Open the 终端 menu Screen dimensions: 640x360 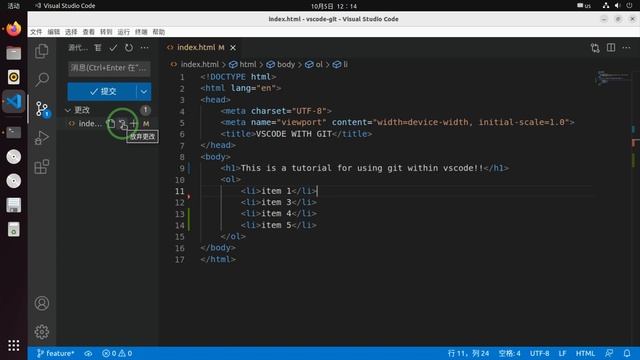click(141, 32)
